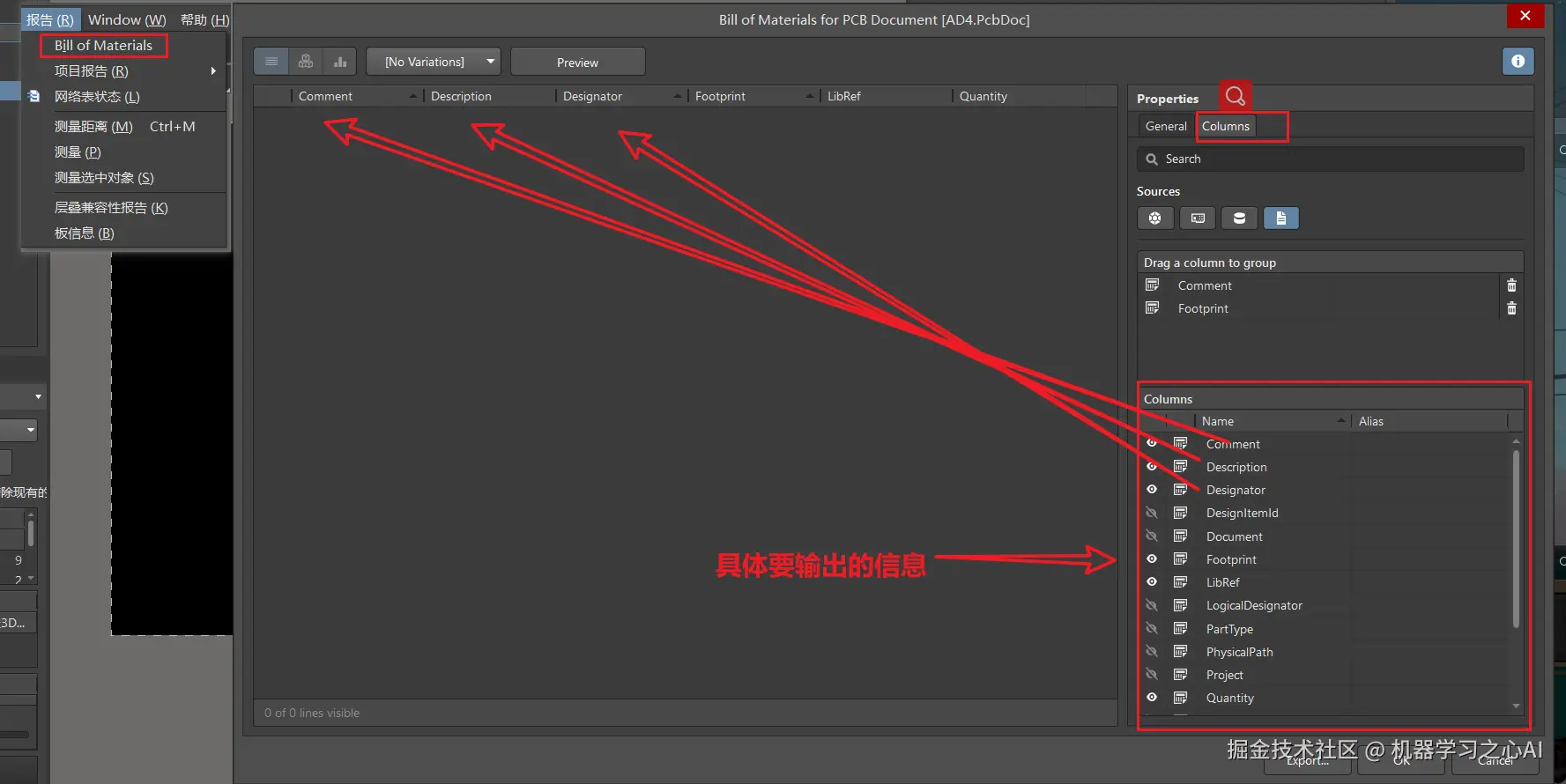Image resolution: width=1566 pixels, height=784 pixels.
Task: Click the column icon beside LogicalDesignator
Action: [x=1180, y=604]
